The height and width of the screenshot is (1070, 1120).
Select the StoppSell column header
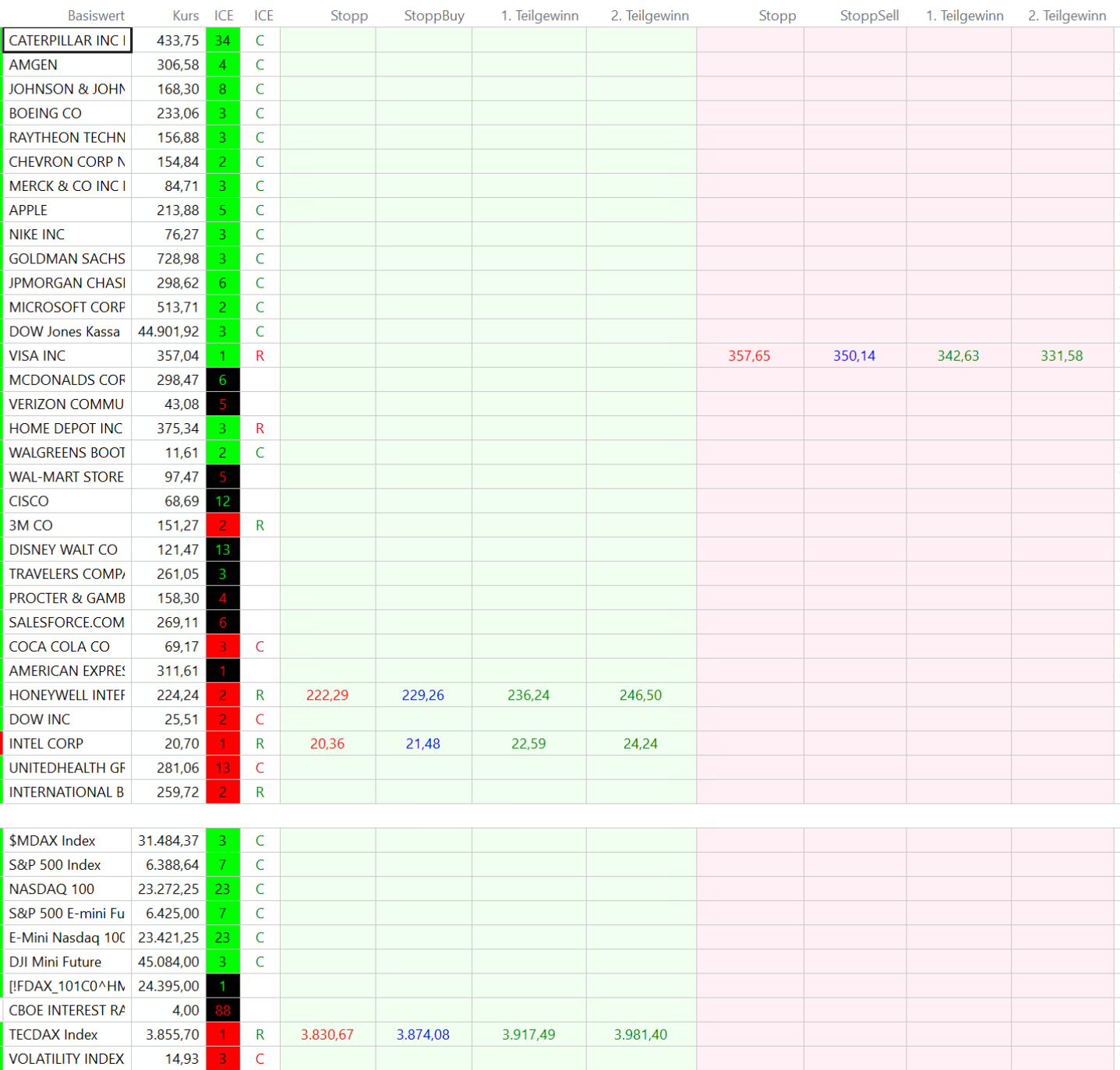click(869, 16)
